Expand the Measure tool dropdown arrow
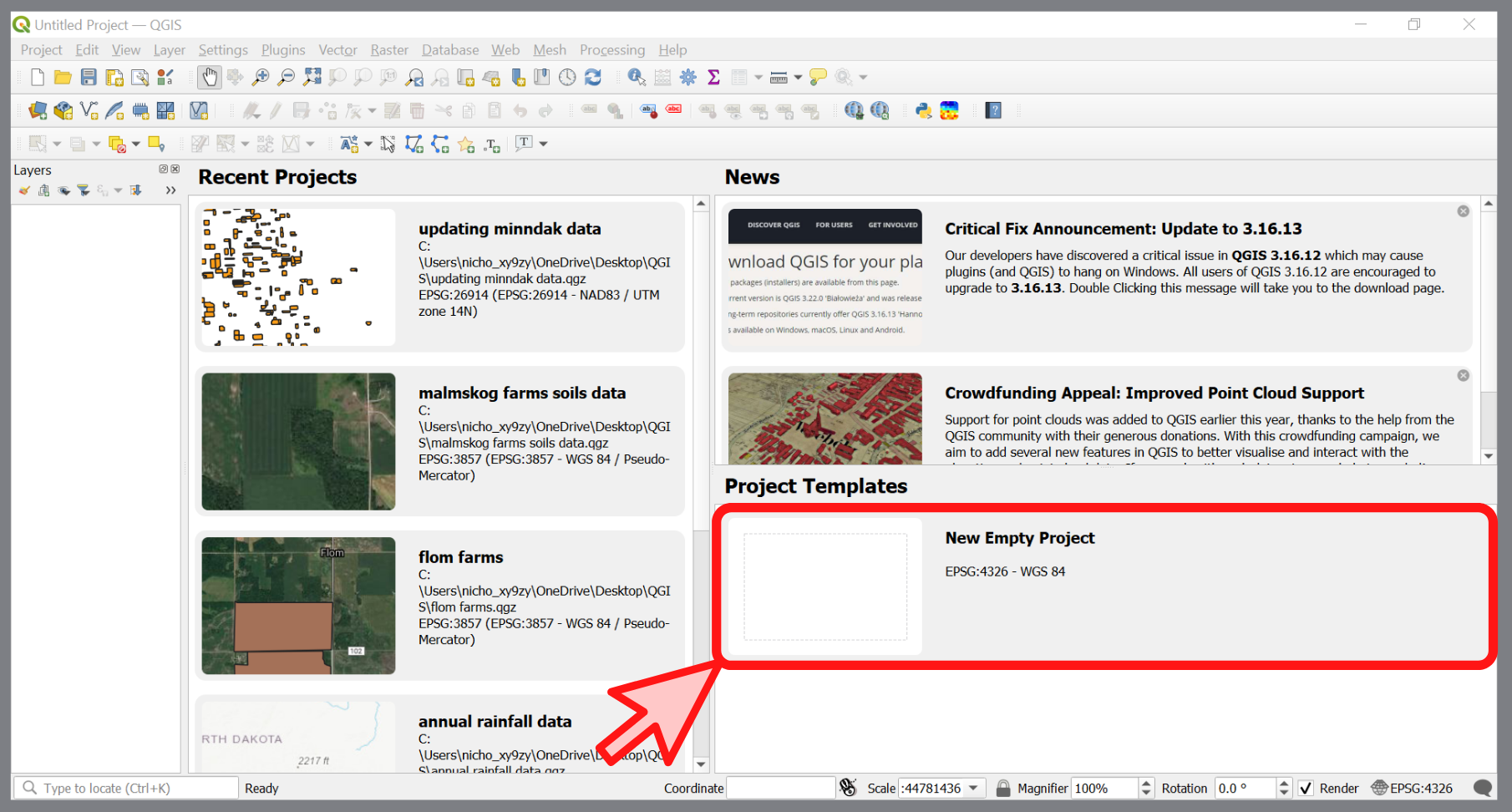This screenshot has height=812, width=1512. (798, 78)
